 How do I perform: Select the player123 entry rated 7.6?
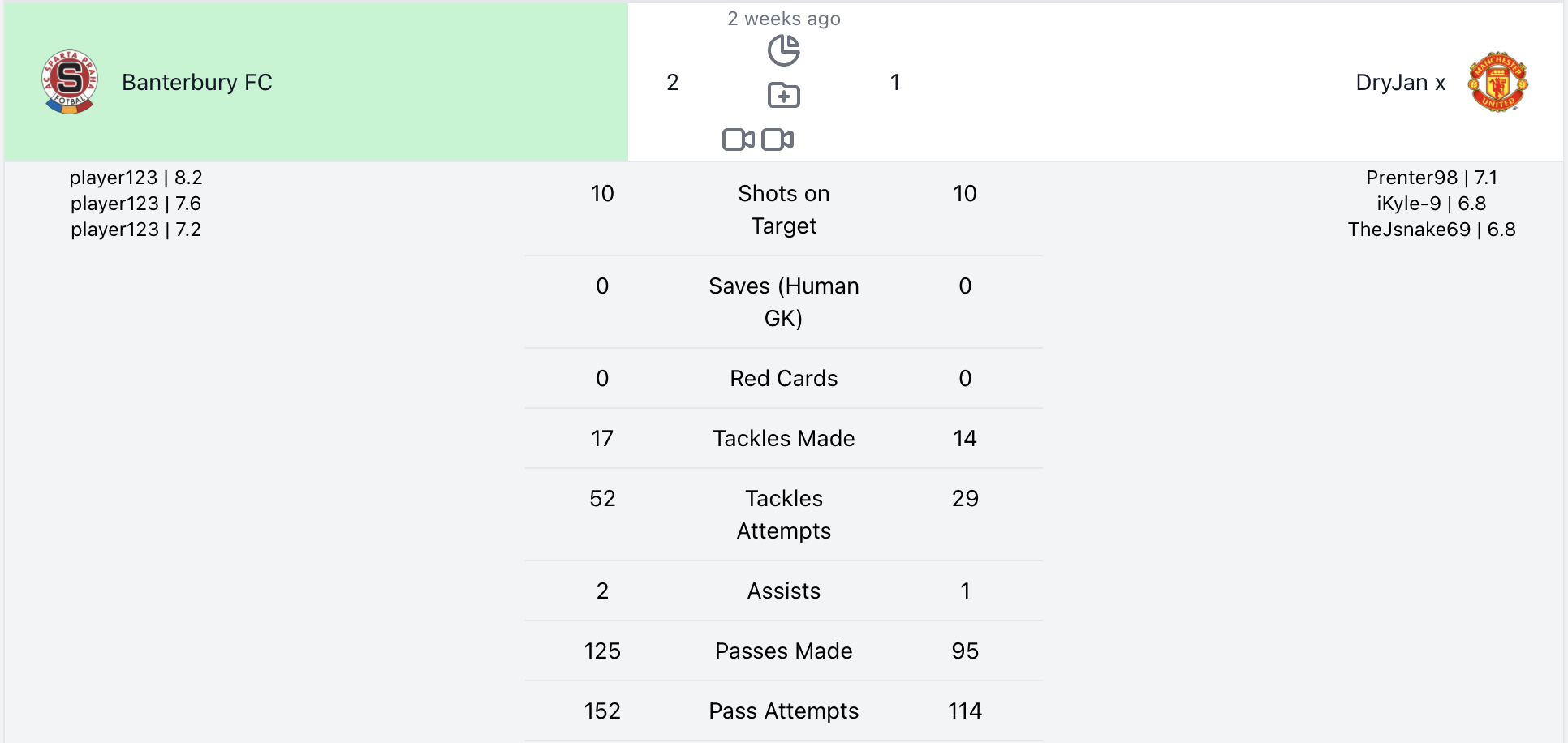coord(136,204)
